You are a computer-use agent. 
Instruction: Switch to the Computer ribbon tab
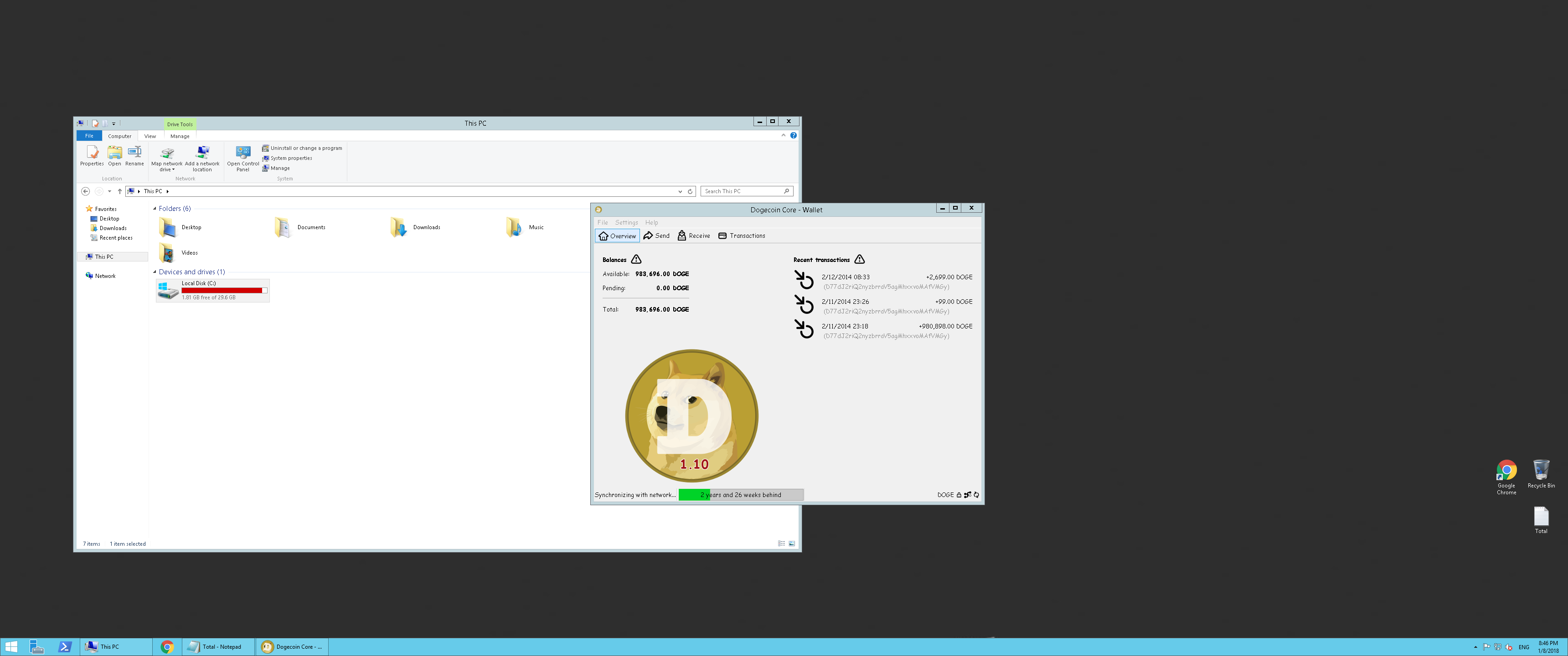click(x=119, y=136)
